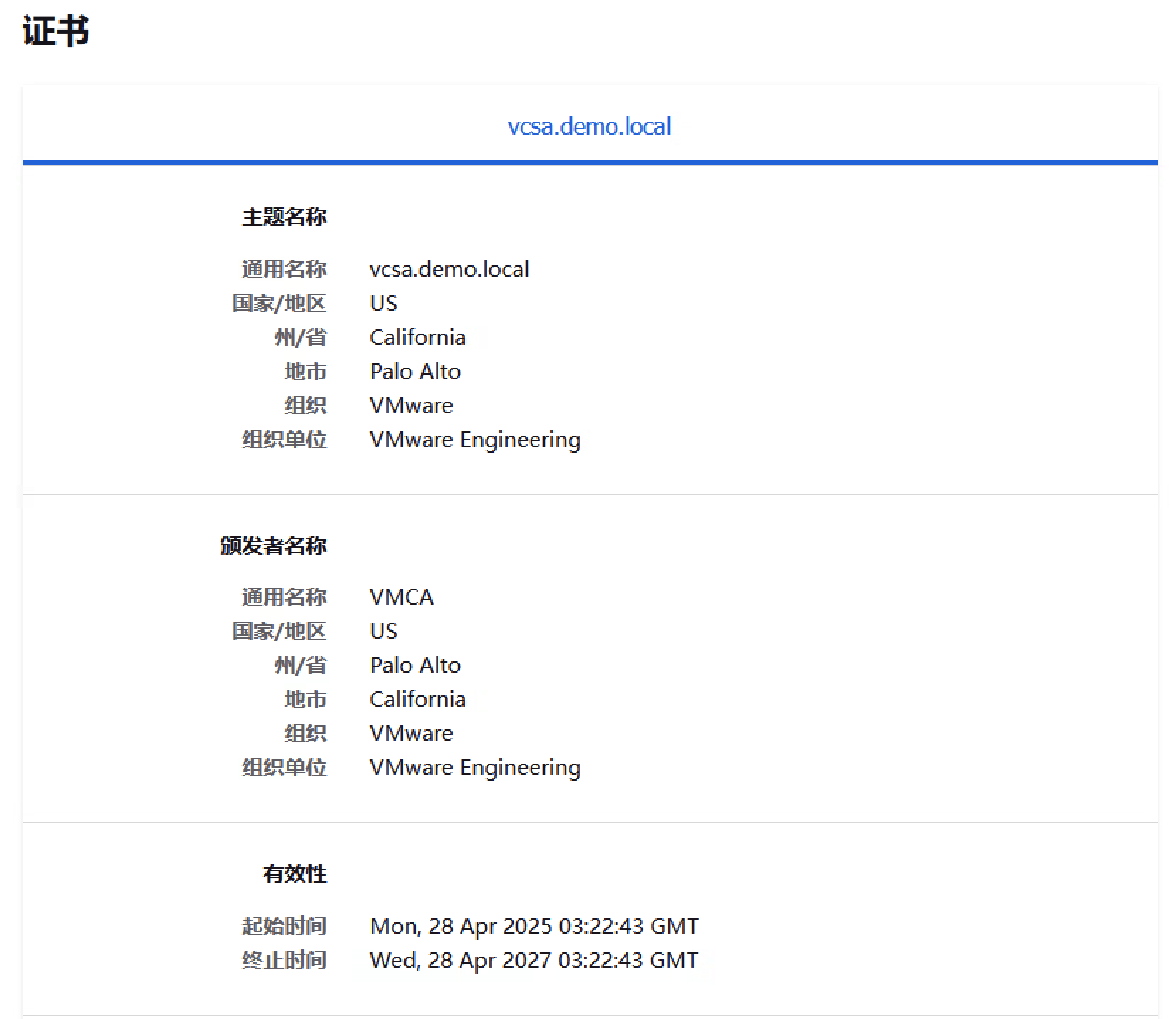The width and height of the screenshot is (1176, 1019).
Task: Click 组织单位 label under 颁发者名称
Action: [x=284, y=767]
